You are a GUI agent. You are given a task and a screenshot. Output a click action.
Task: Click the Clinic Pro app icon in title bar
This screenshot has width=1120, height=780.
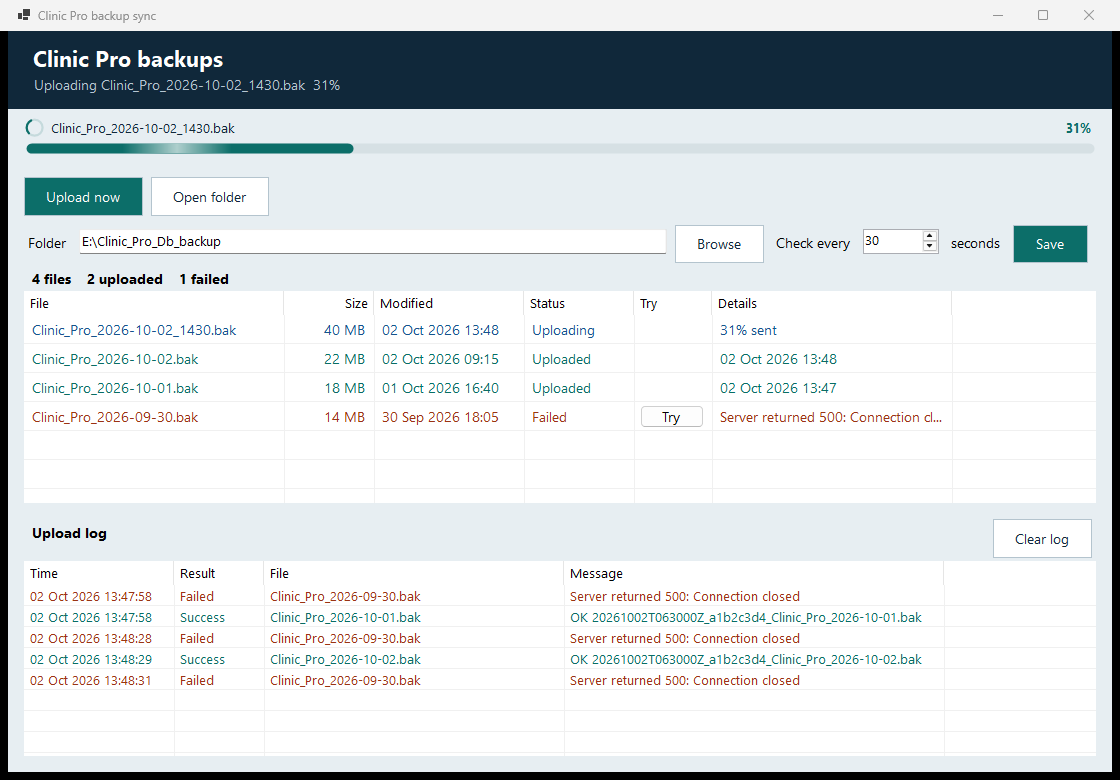click(x=24, y=15)
